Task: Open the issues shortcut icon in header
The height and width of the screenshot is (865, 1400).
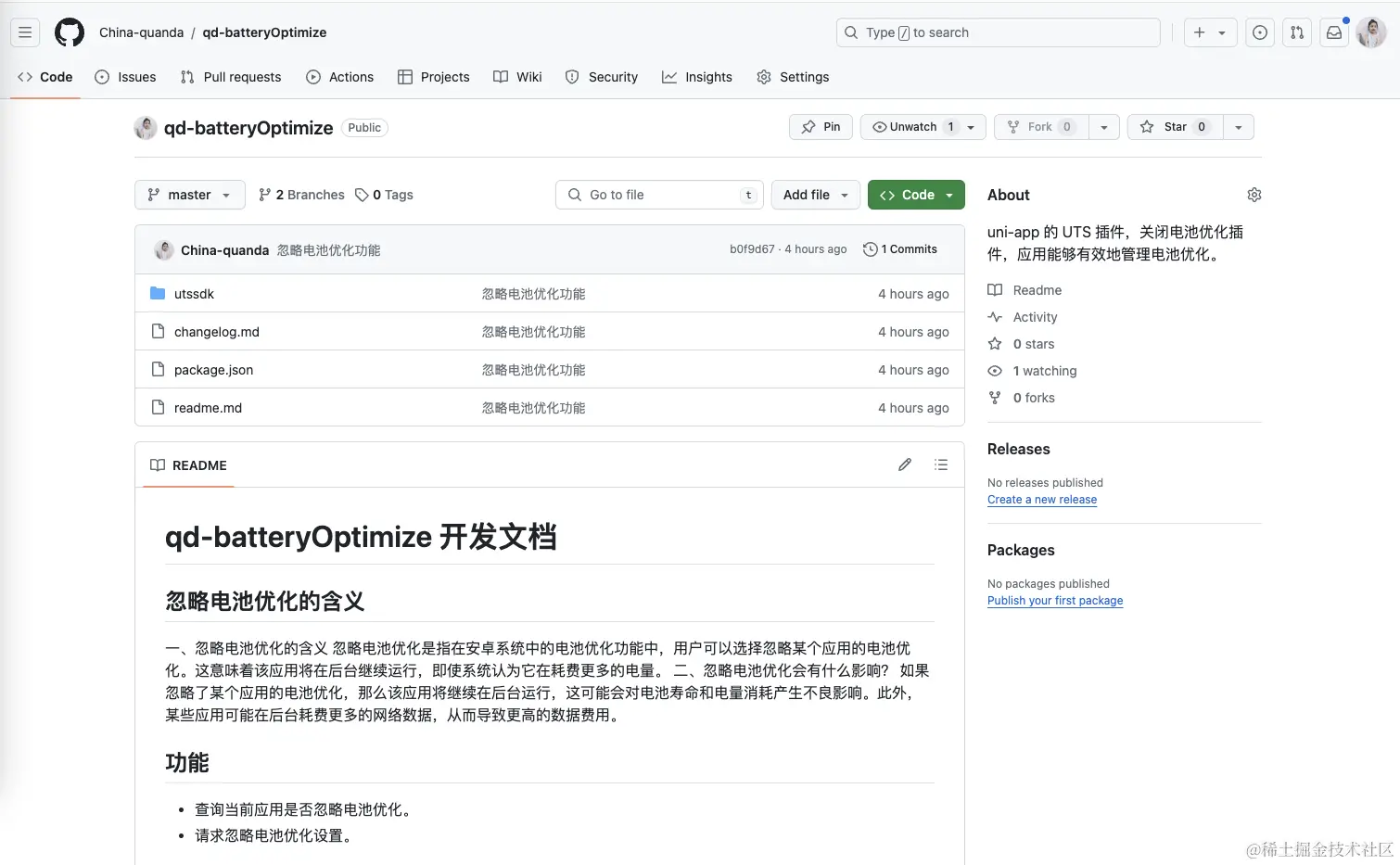Action: pyautogui.click(x=1260, y=32)
